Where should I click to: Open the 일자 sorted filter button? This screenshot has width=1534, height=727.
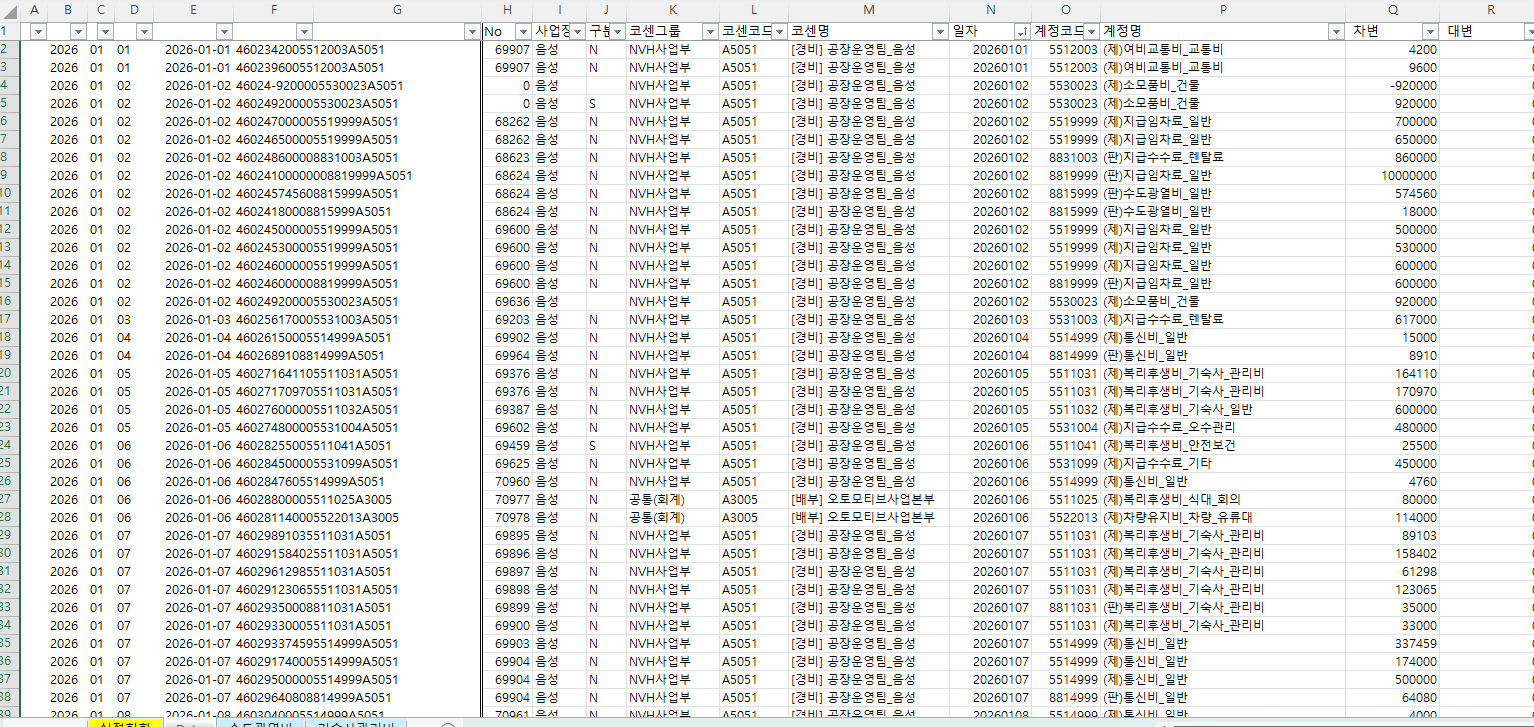(1021, 32)
